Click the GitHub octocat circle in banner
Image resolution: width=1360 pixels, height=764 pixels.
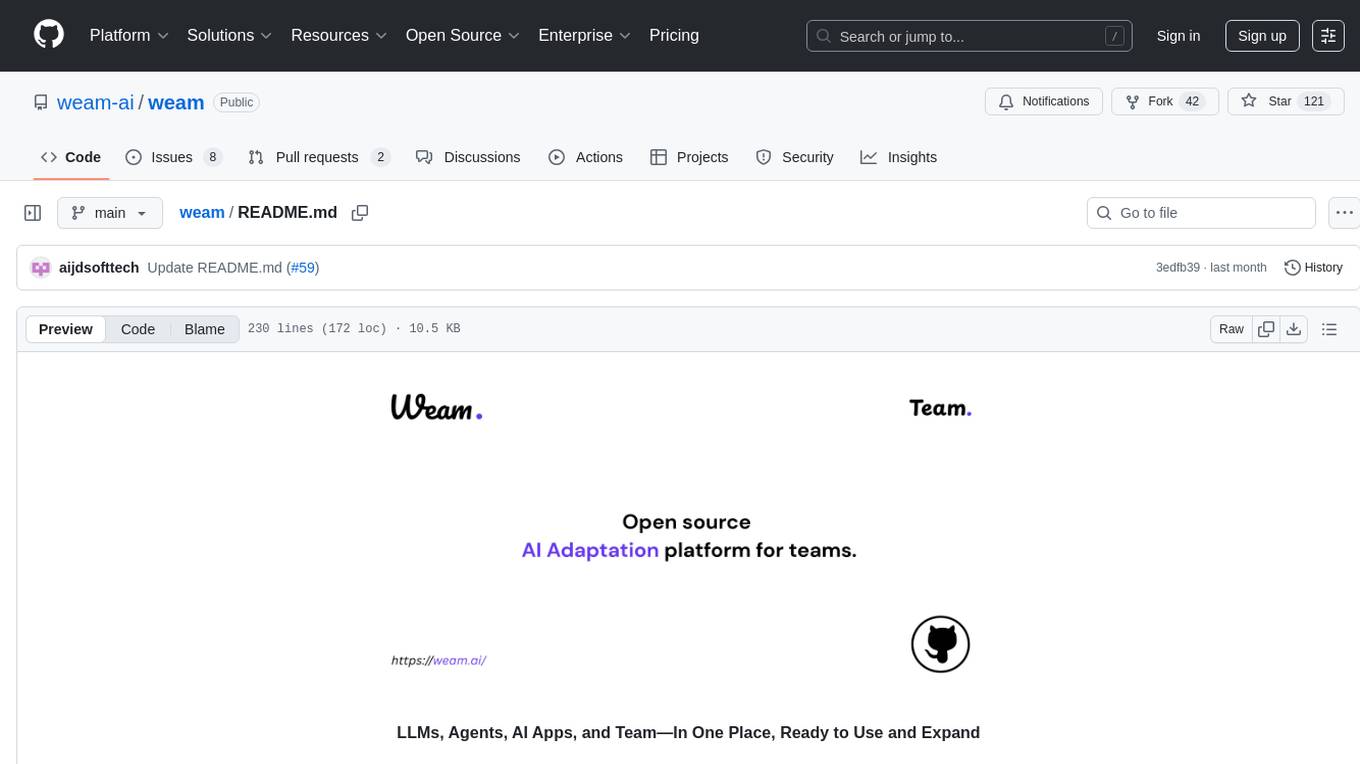(941, 644)
